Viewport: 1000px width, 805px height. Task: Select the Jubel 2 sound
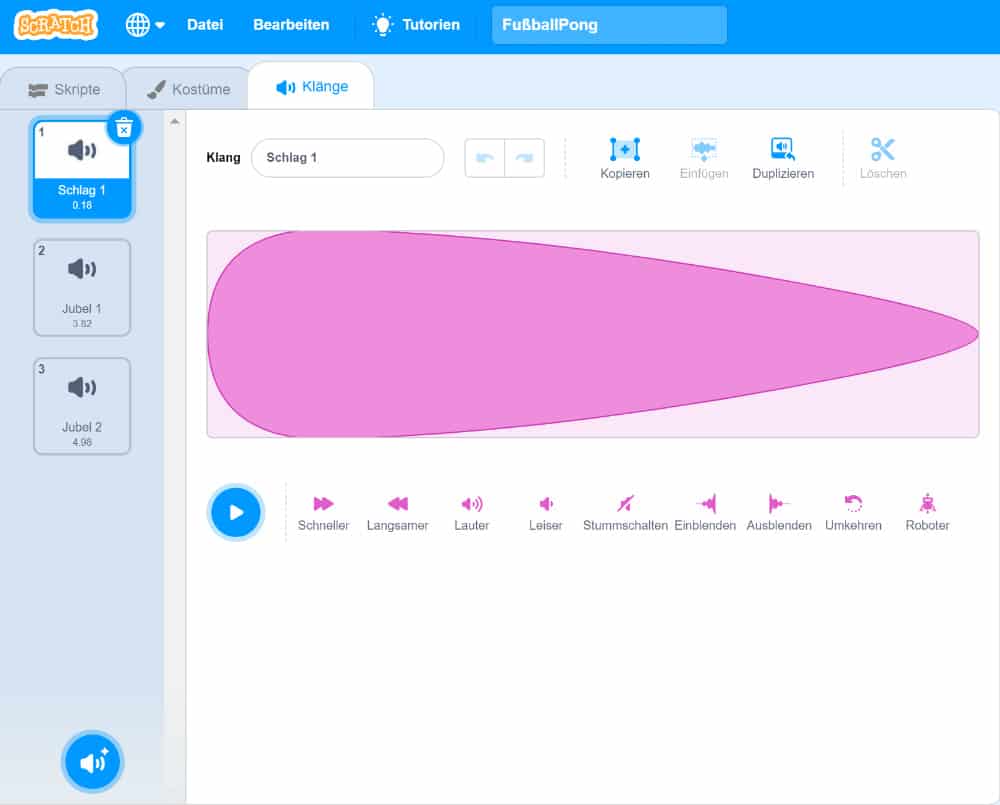pyautogui.click(x=82, y=406)
